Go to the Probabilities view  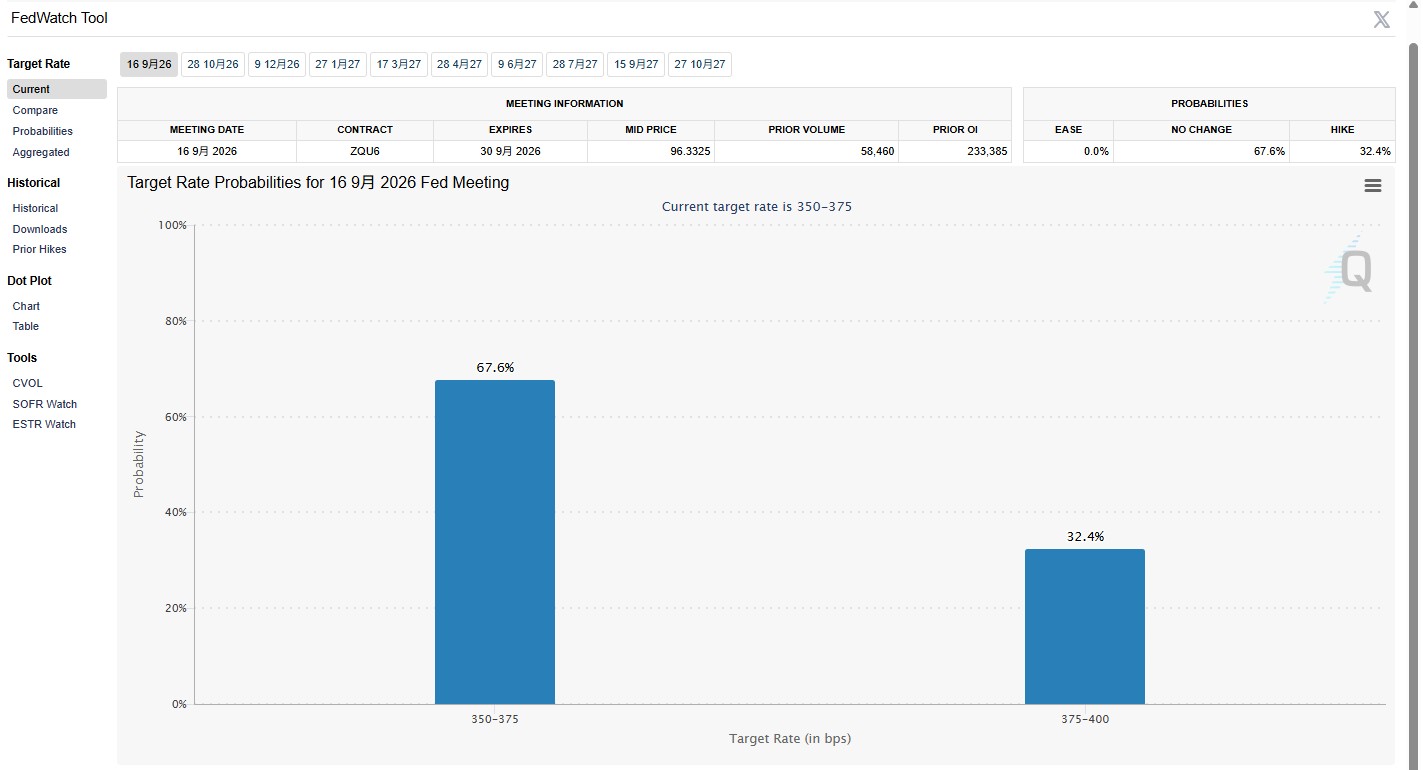(43, 131)
